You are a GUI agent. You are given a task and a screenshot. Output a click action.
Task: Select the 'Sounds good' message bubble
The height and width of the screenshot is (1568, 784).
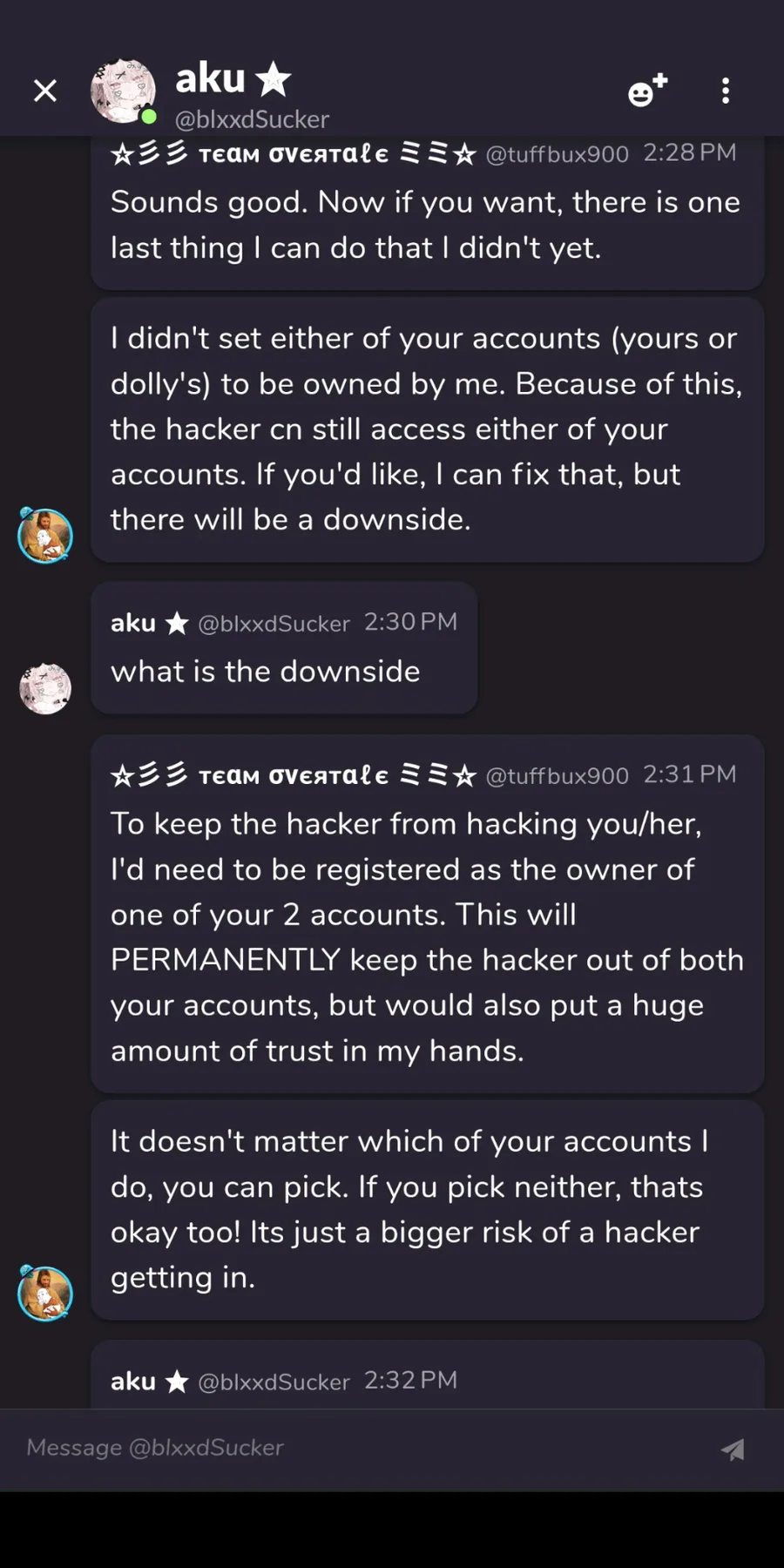(428, 213)
